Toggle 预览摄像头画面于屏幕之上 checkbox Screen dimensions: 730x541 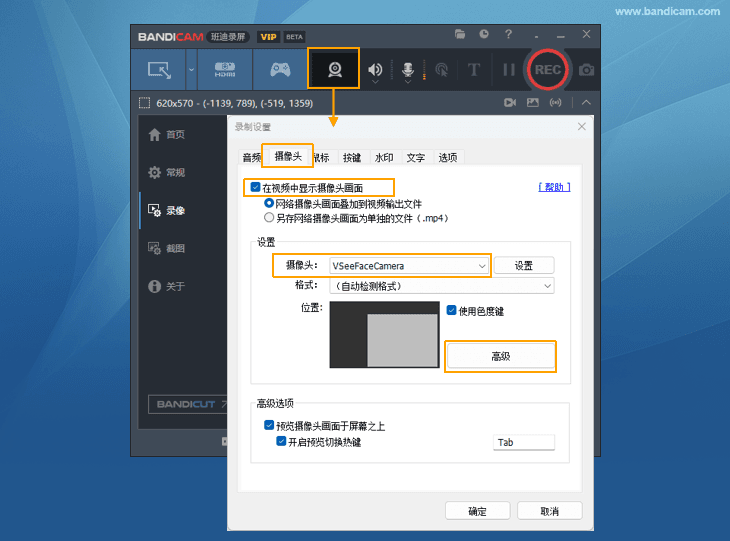[269, 425]
